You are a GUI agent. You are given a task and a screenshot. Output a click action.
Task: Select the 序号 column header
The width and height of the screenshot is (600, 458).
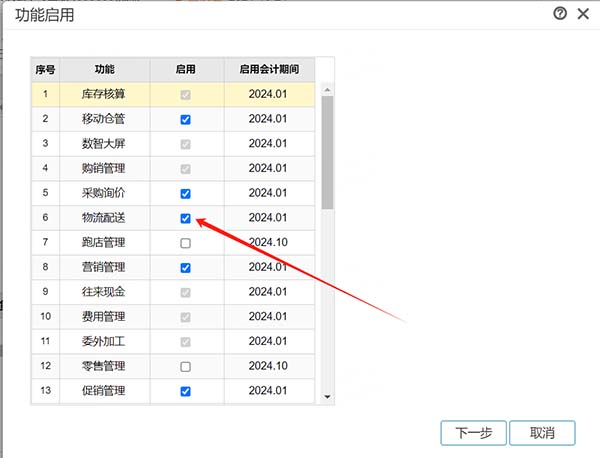point(45,70)
